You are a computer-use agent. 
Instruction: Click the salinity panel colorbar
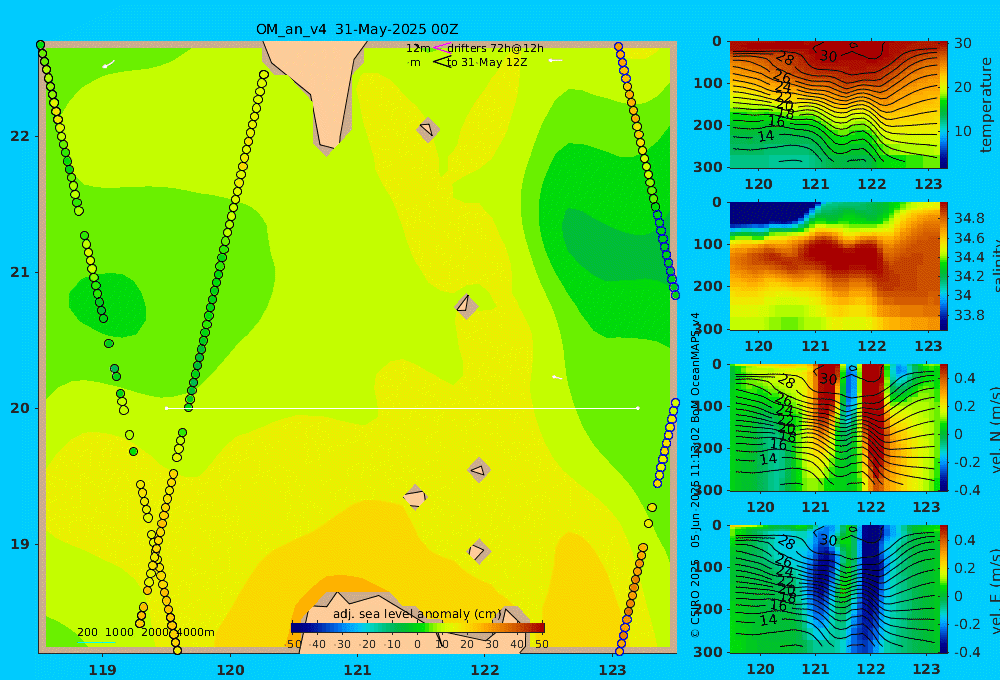pyautogui.click(x=943, y=266)
